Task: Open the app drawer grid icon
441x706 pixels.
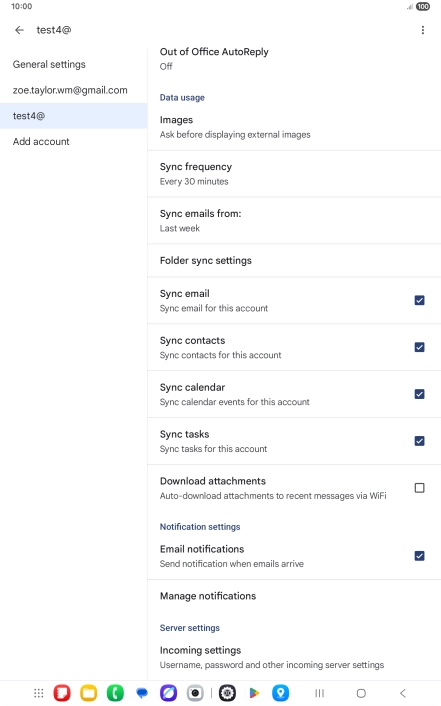Action: [39, 693]
